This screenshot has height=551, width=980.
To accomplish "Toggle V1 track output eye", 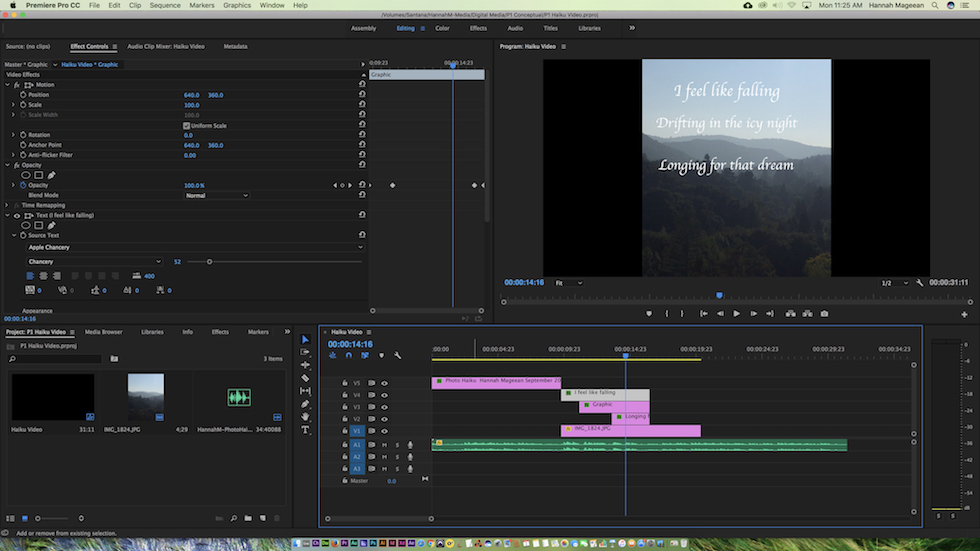I will pyautogui.click(x=384, y=431).
